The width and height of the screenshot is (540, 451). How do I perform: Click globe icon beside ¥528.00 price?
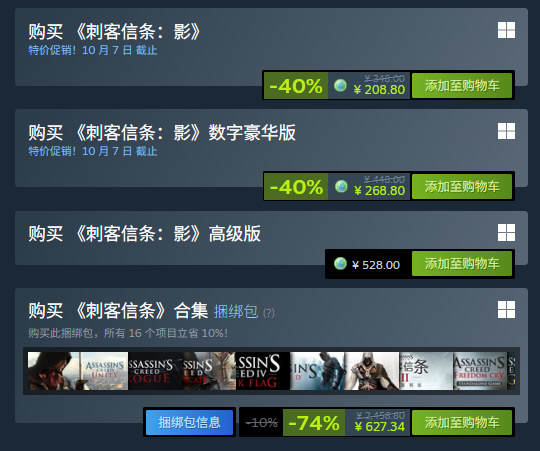(340, 264)
